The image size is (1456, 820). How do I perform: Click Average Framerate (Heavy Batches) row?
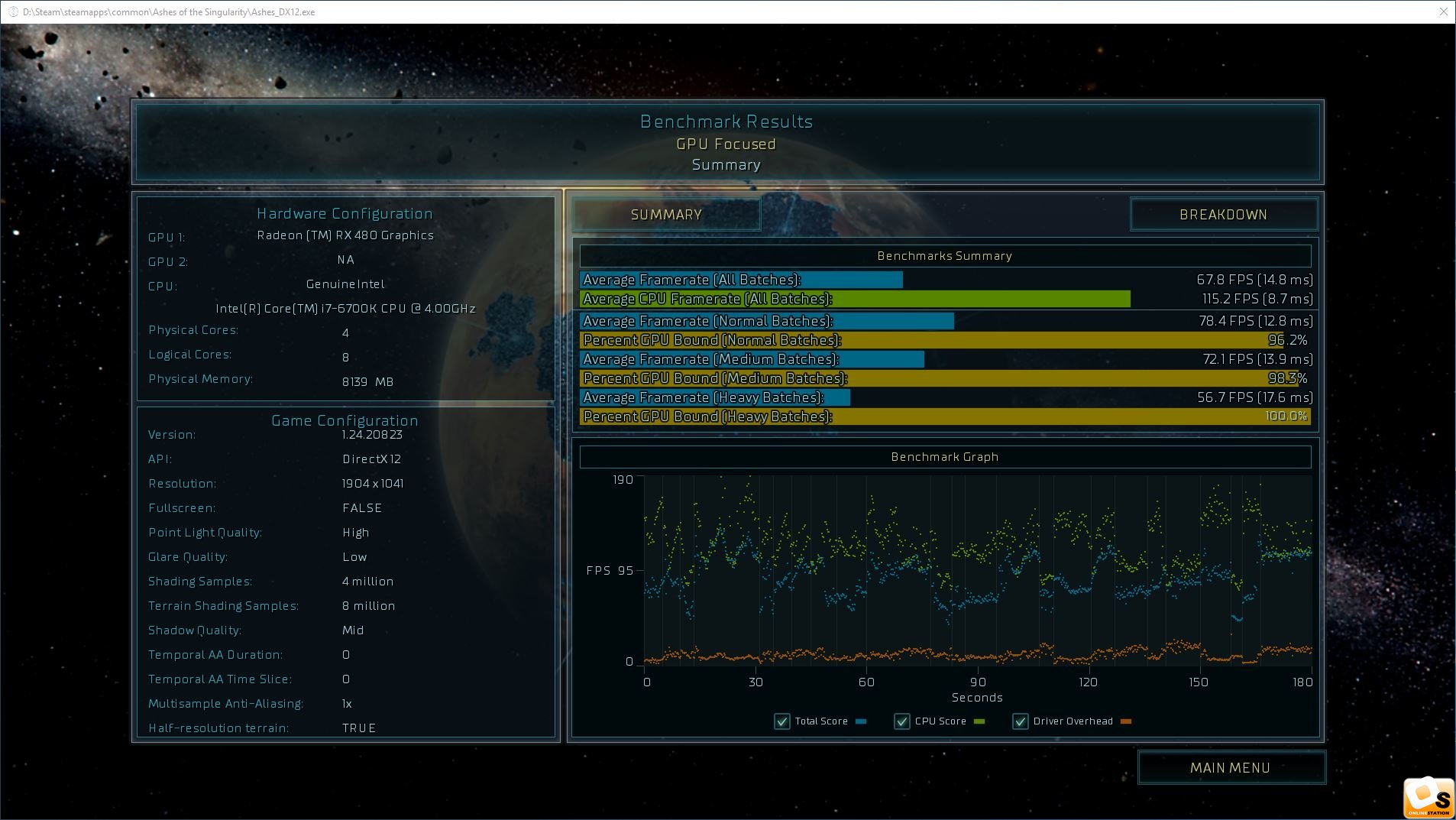946,397
